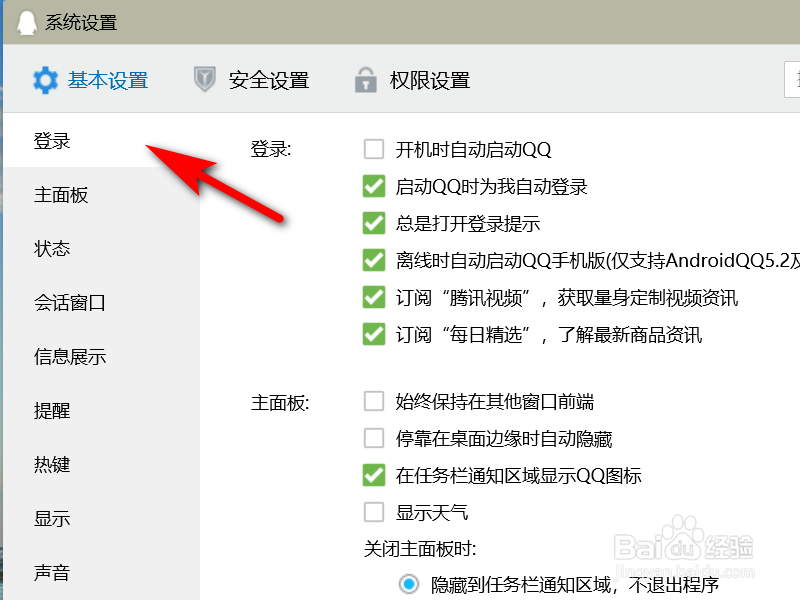800x600 pixels.
Task: Enable 开机时自动启动QQ checkbox
Action: point(374,149)
